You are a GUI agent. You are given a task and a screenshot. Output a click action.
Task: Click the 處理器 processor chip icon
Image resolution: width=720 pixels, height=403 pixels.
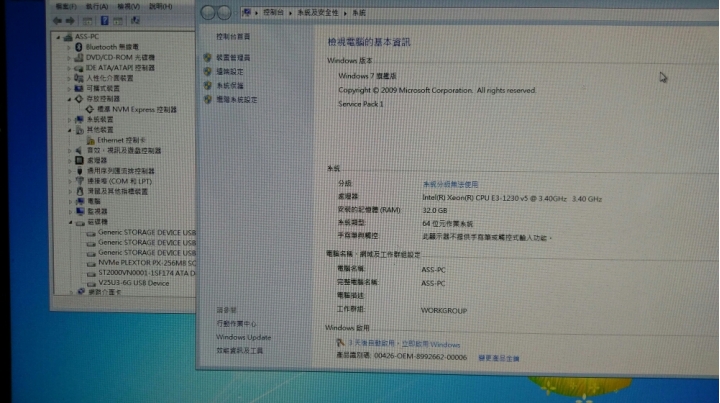(x=79, y=160)
